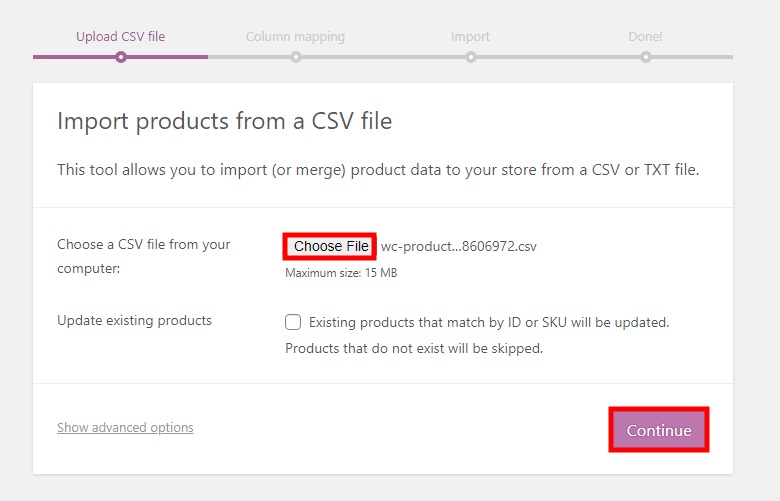Select the Column mapping step label
The image size is (780, 501).
(295, 36)
